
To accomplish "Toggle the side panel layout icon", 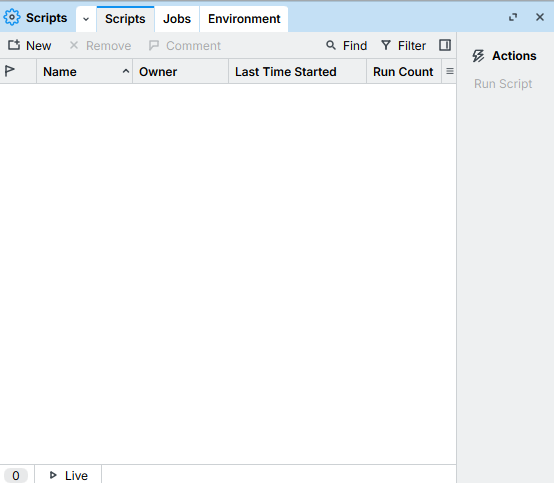I will point(445,45).
